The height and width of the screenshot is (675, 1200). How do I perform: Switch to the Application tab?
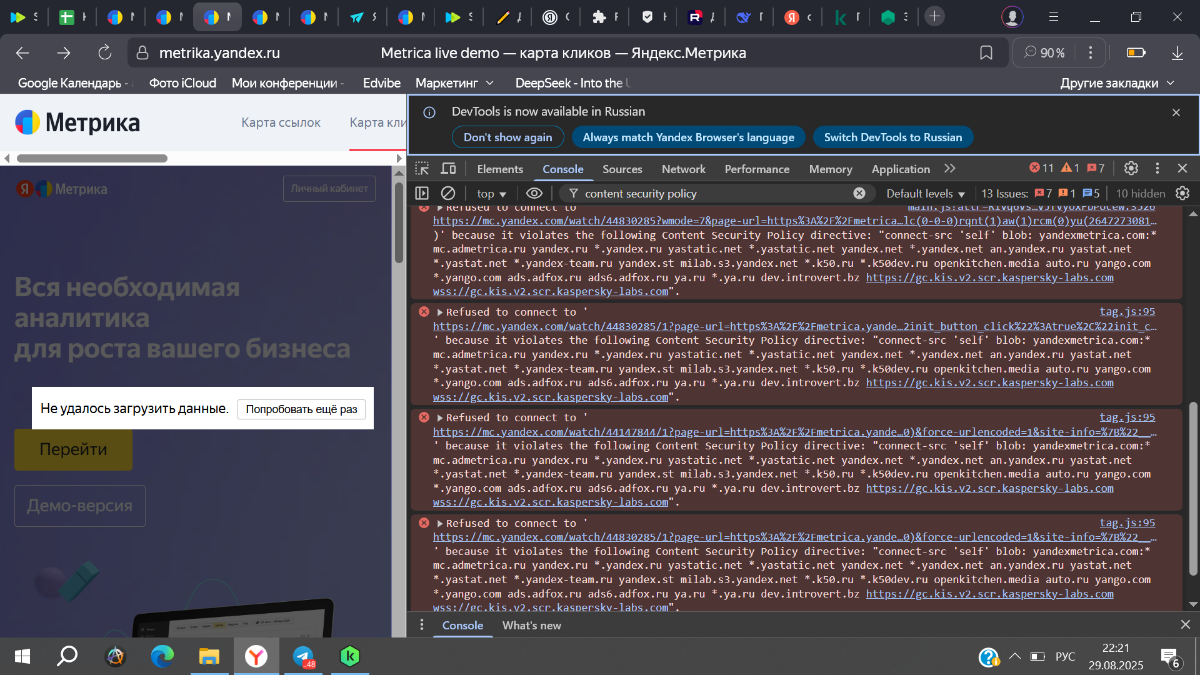point(900,169)
